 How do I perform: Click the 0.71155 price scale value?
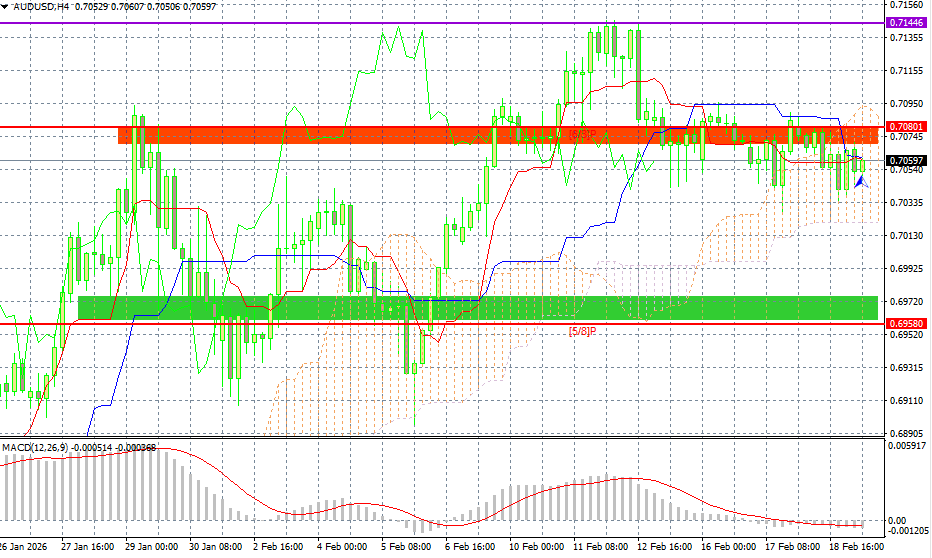[x=906, y=71]
